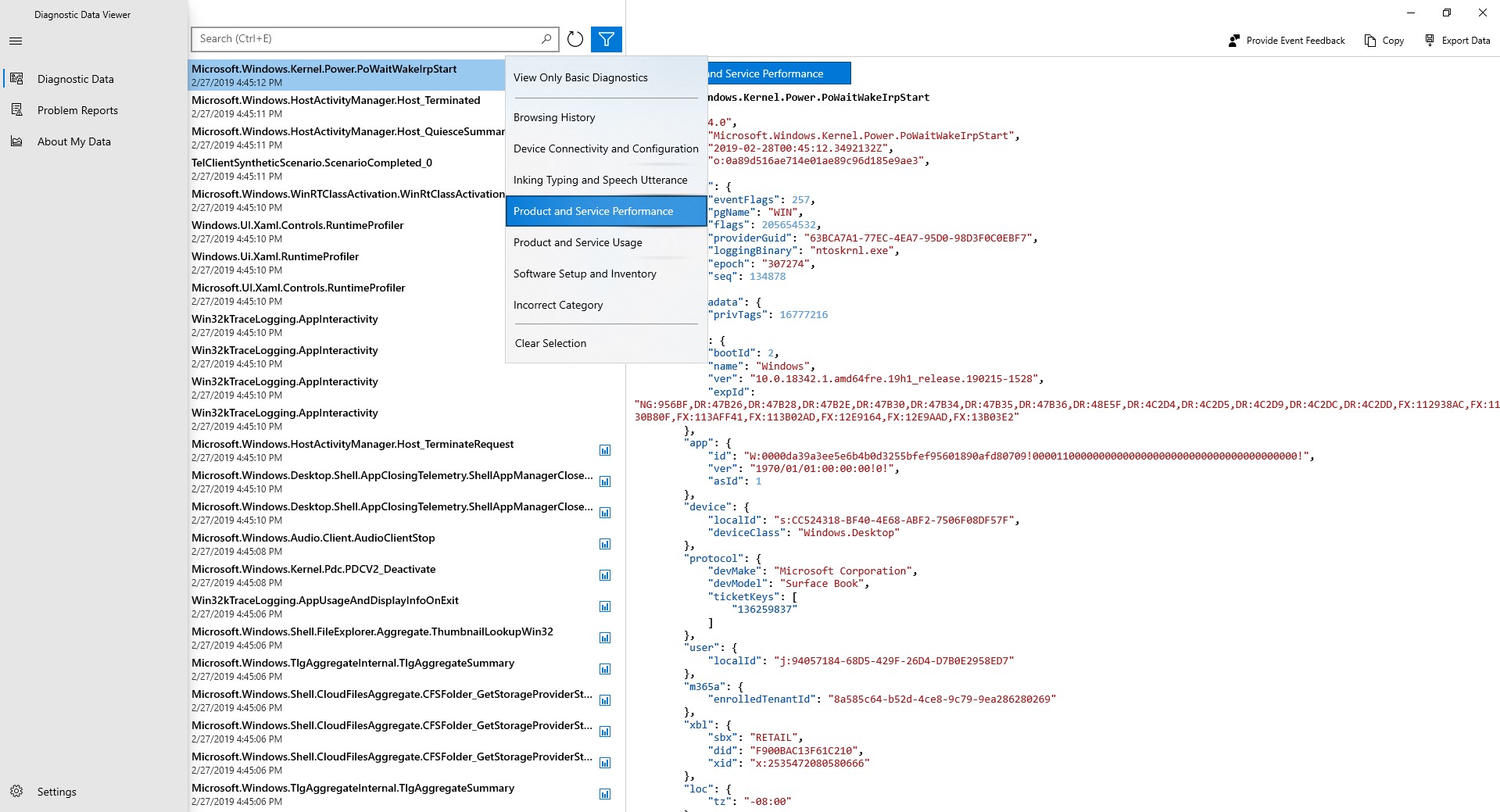Open the navigation hamburger menu
Image resolution: width=1500 pixels, height=812 pixels.
point(16,41)
